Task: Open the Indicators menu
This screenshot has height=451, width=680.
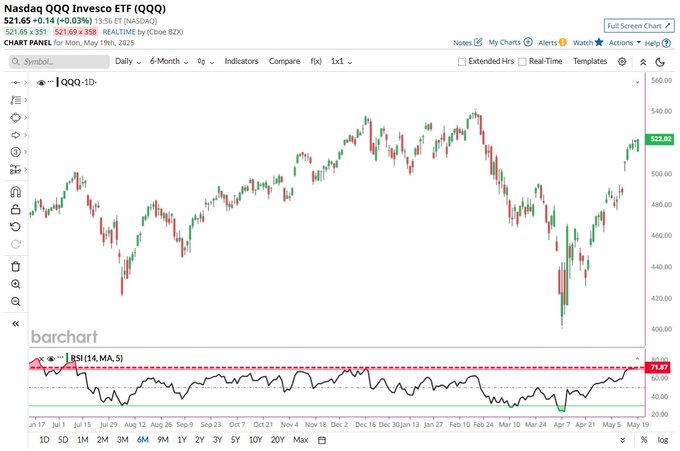Action: pyautogui.click(x=241, y=61)
